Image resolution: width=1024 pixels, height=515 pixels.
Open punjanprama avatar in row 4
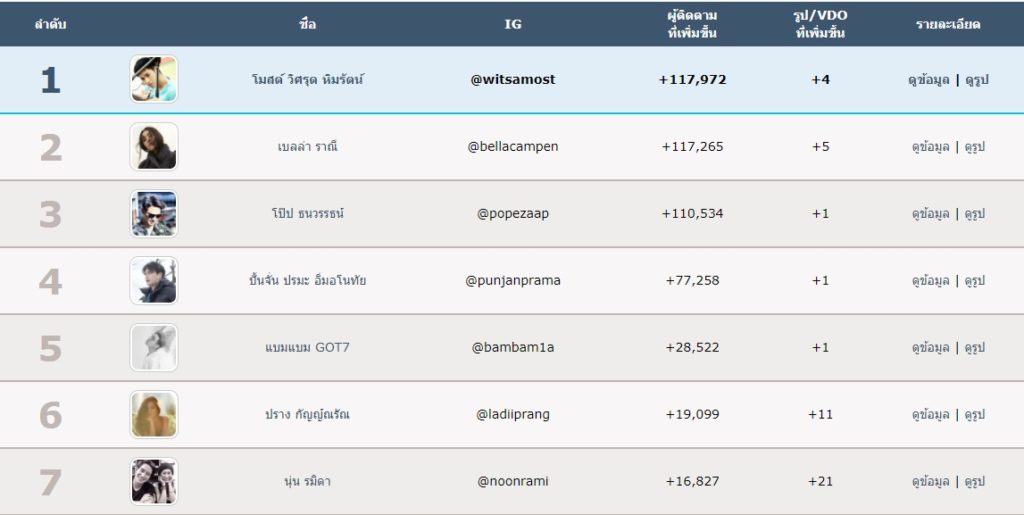point(153,281)
